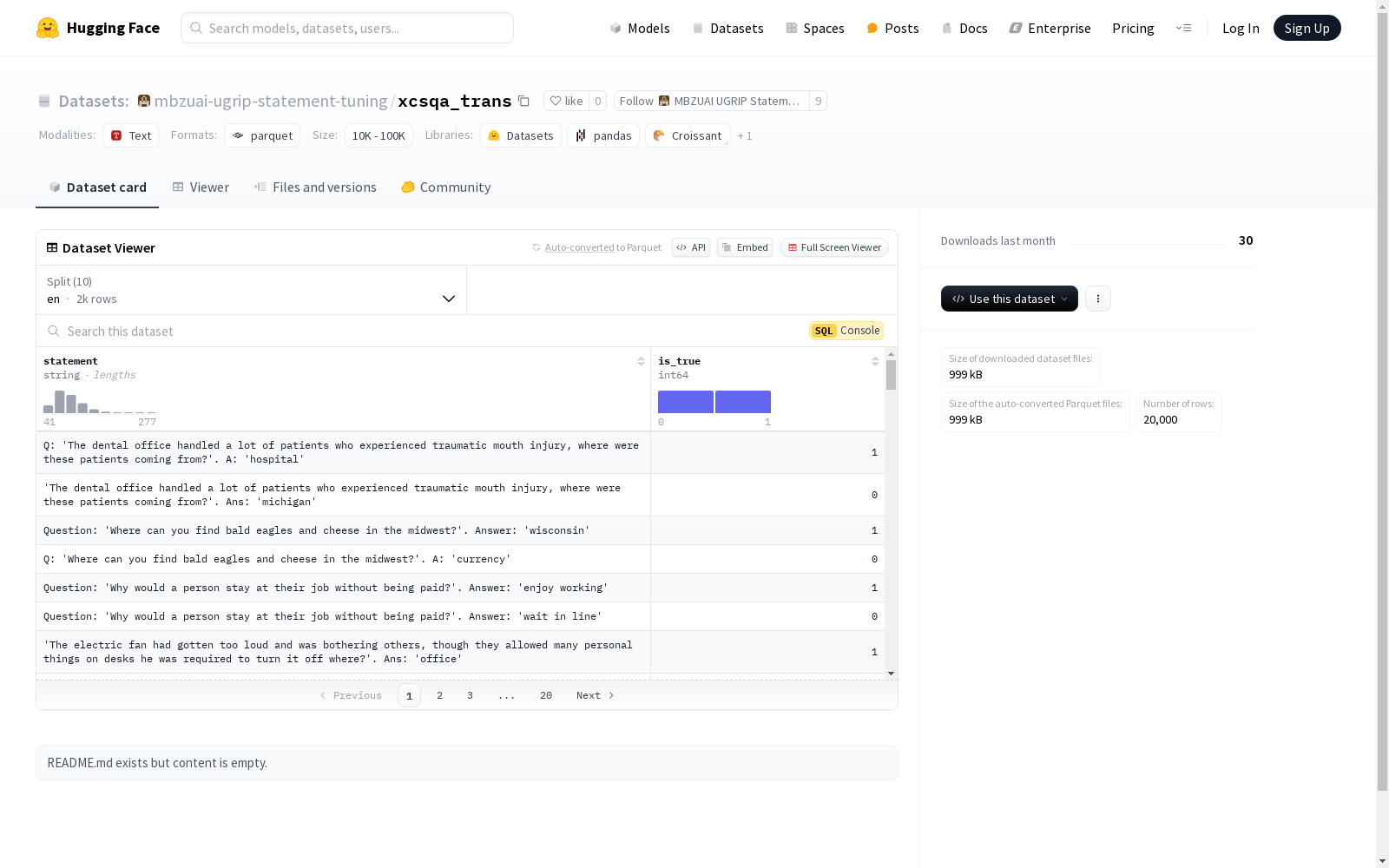This screenshot has height=868, width=1389.
Task: Go to Models in the top navigation
Action: (x=640, y=28)
